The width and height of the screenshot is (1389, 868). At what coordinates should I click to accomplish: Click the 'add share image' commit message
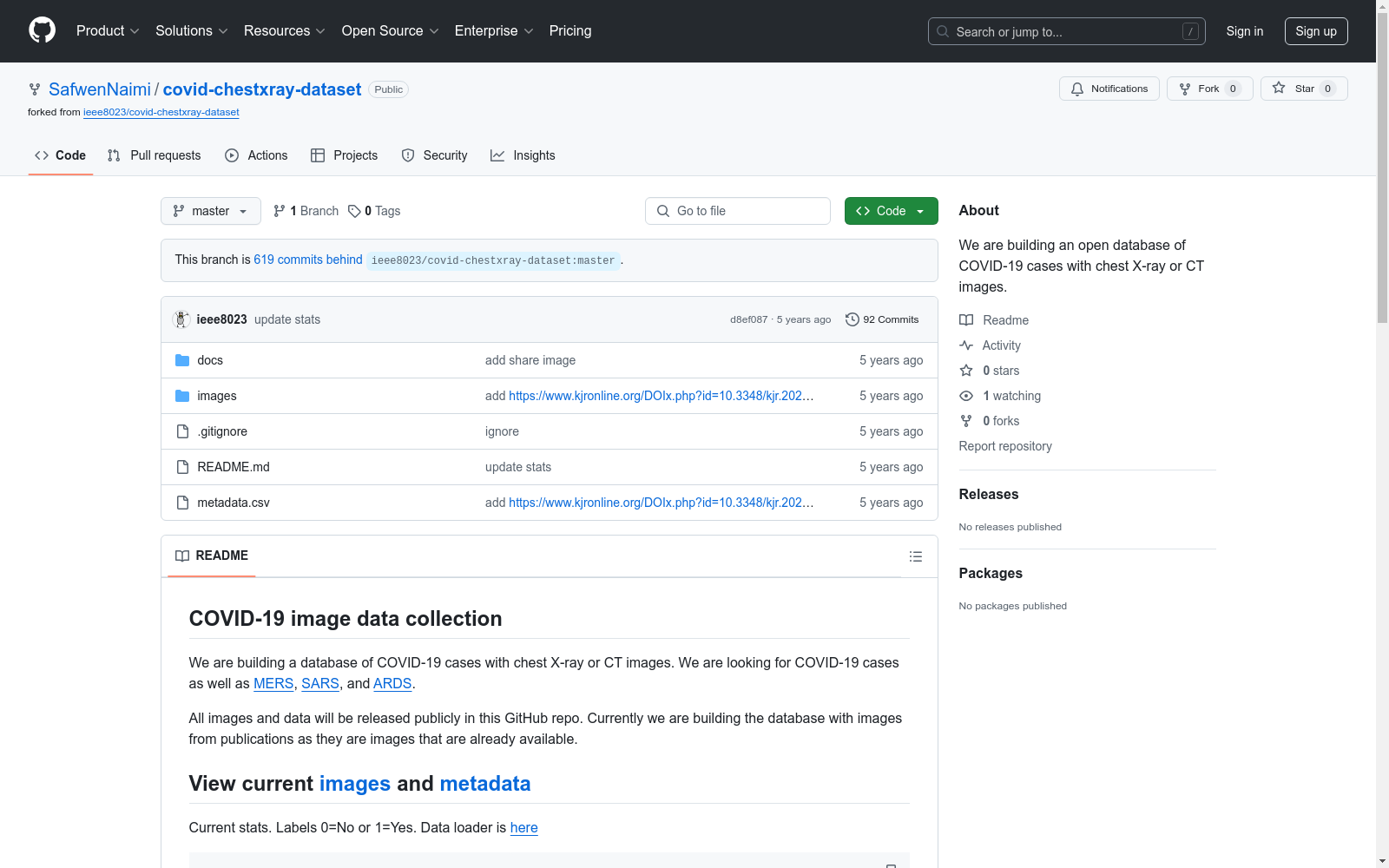point(530,360)
